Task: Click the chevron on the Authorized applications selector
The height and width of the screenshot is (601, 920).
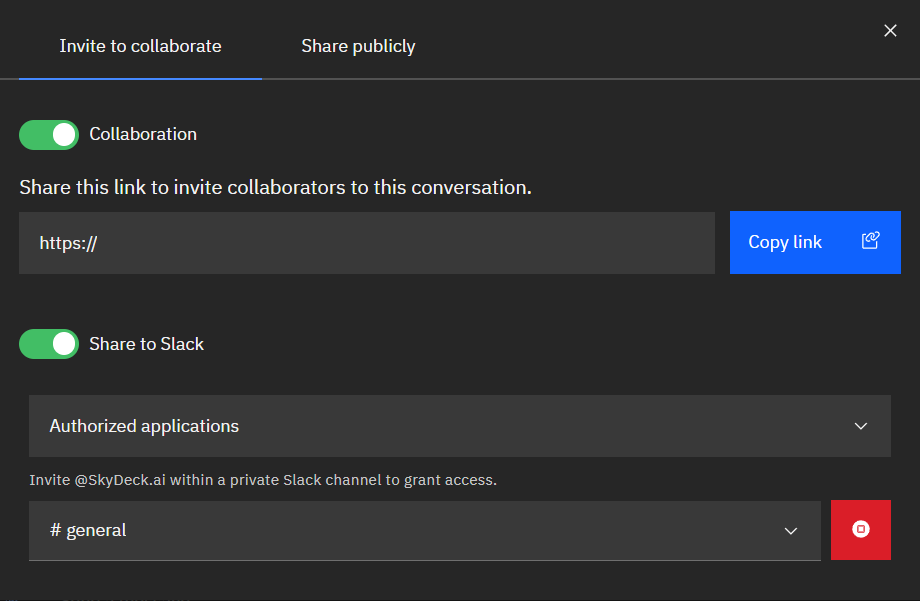Action: [x=861, y=425]
